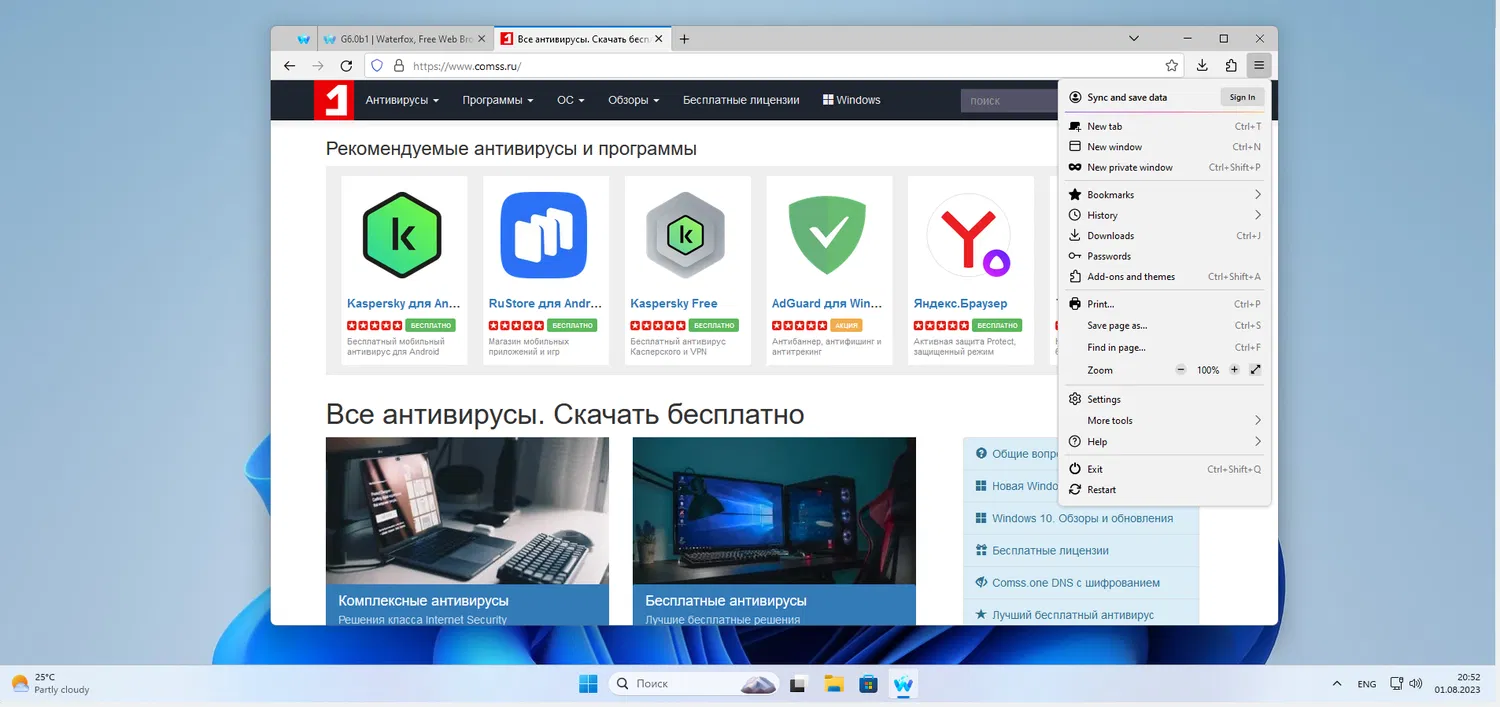Click the Waterfox taskbar icon
This screenshot has height=707, width=1500.
[x=904, y=684]
